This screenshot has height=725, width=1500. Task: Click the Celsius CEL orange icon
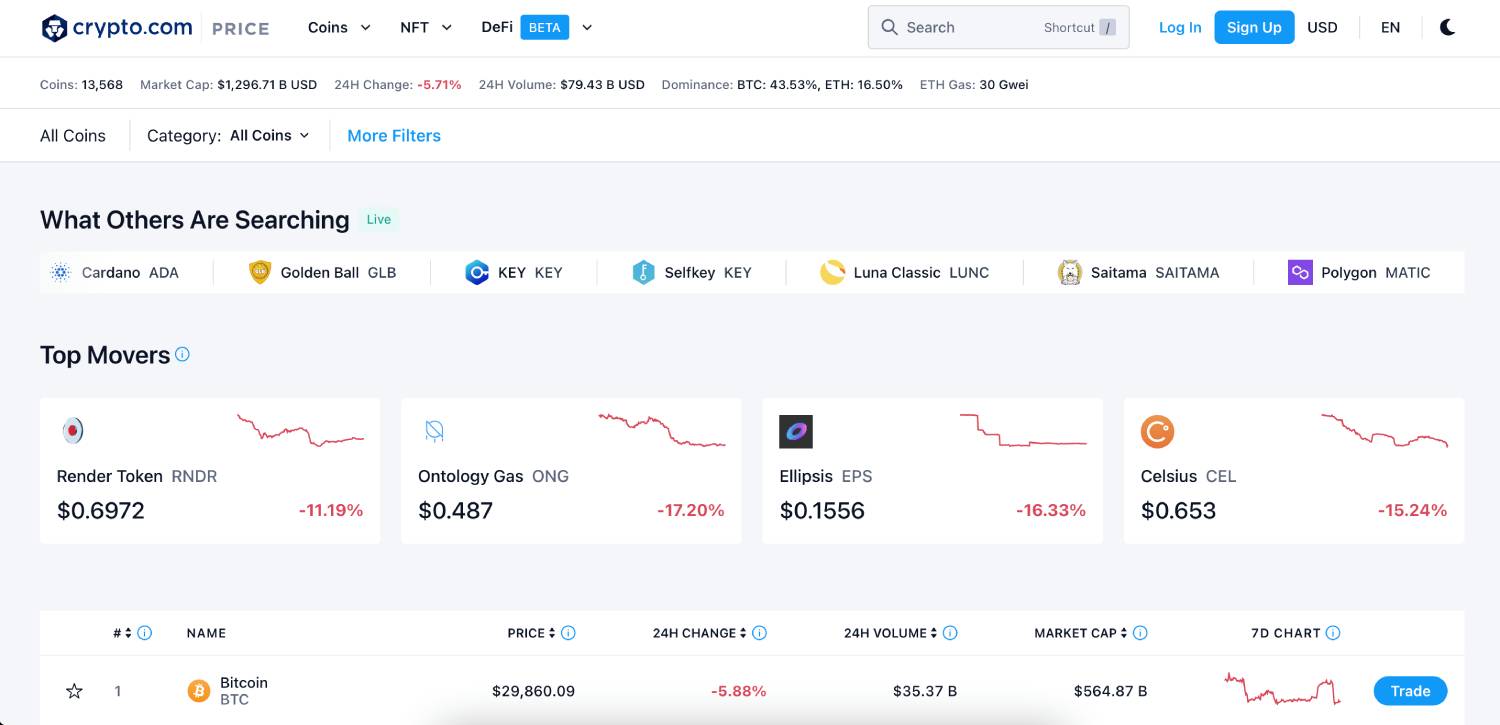[x=1157, y=431]
